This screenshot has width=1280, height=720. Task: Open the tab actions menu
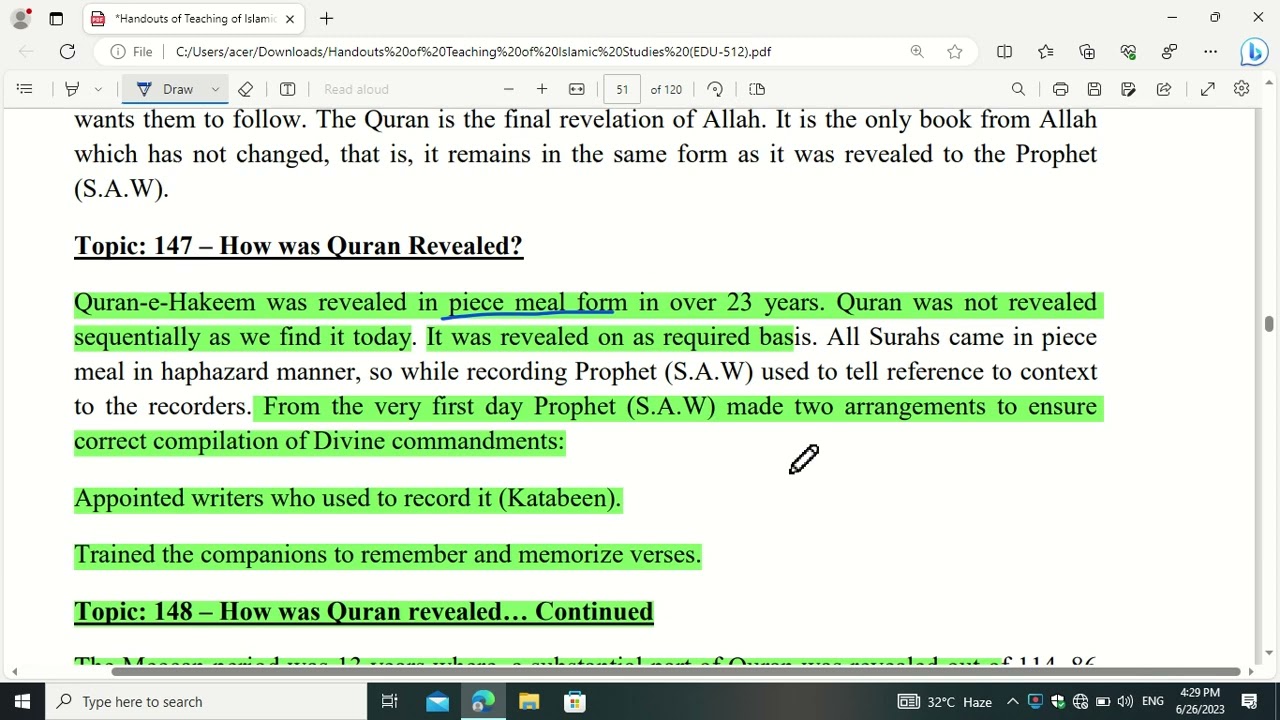56,18
